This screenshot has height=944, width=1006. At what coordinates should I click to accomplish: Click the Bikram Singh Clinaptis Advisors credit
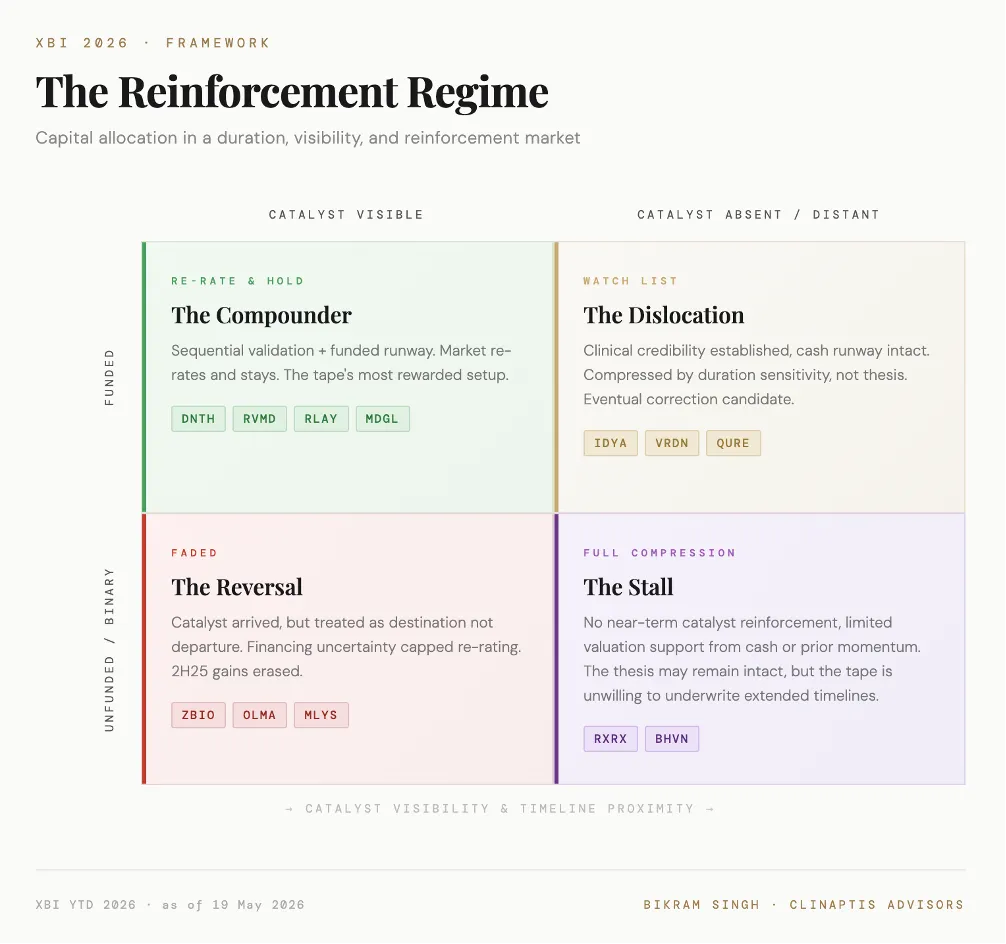click(804, 905)
